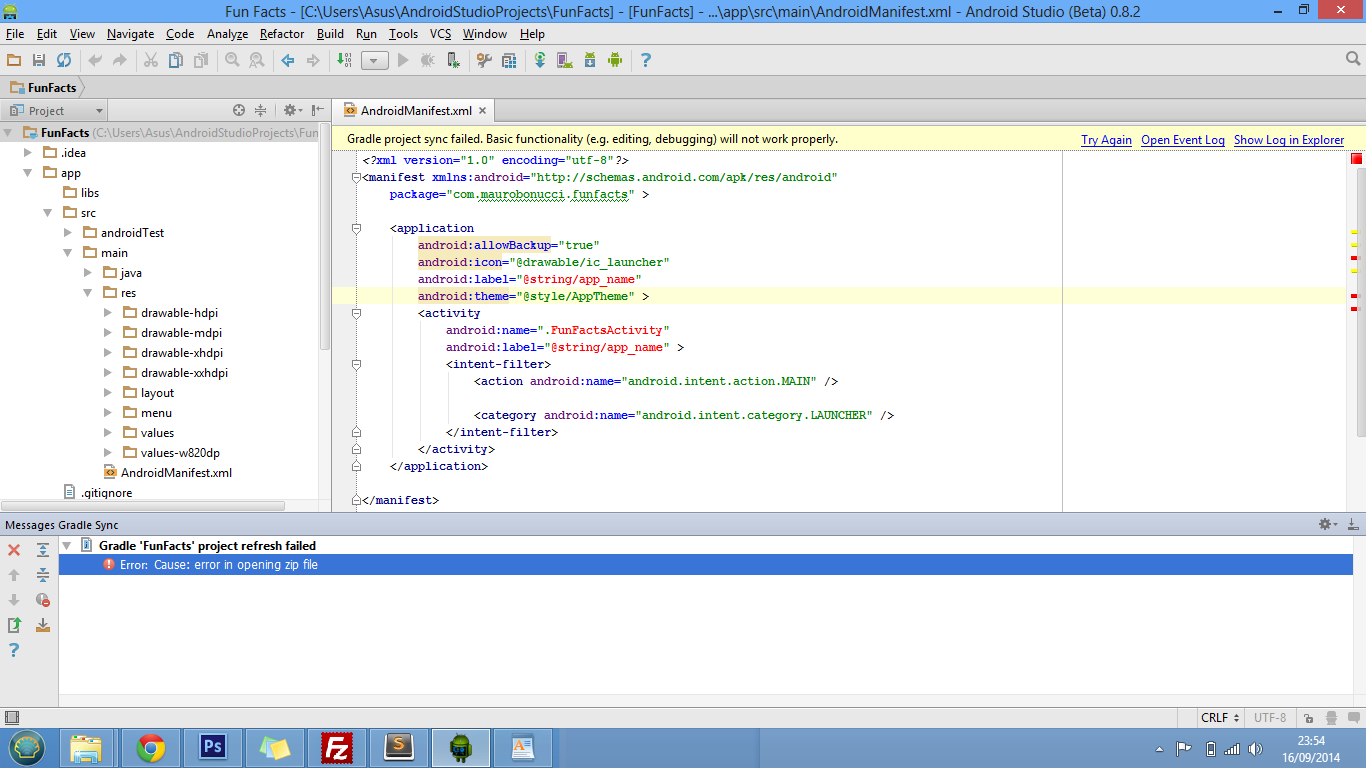Click the Save All floppy disk icon
Viewport: 1366px width, 768px height.
tap(39, 60)
